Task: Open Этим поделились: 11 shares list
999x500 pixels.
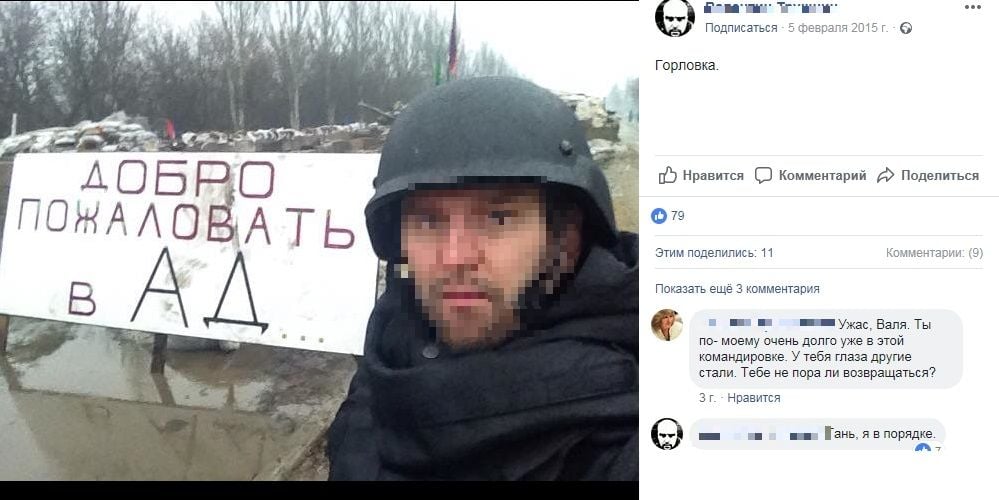Action: (x=714, y=253)
